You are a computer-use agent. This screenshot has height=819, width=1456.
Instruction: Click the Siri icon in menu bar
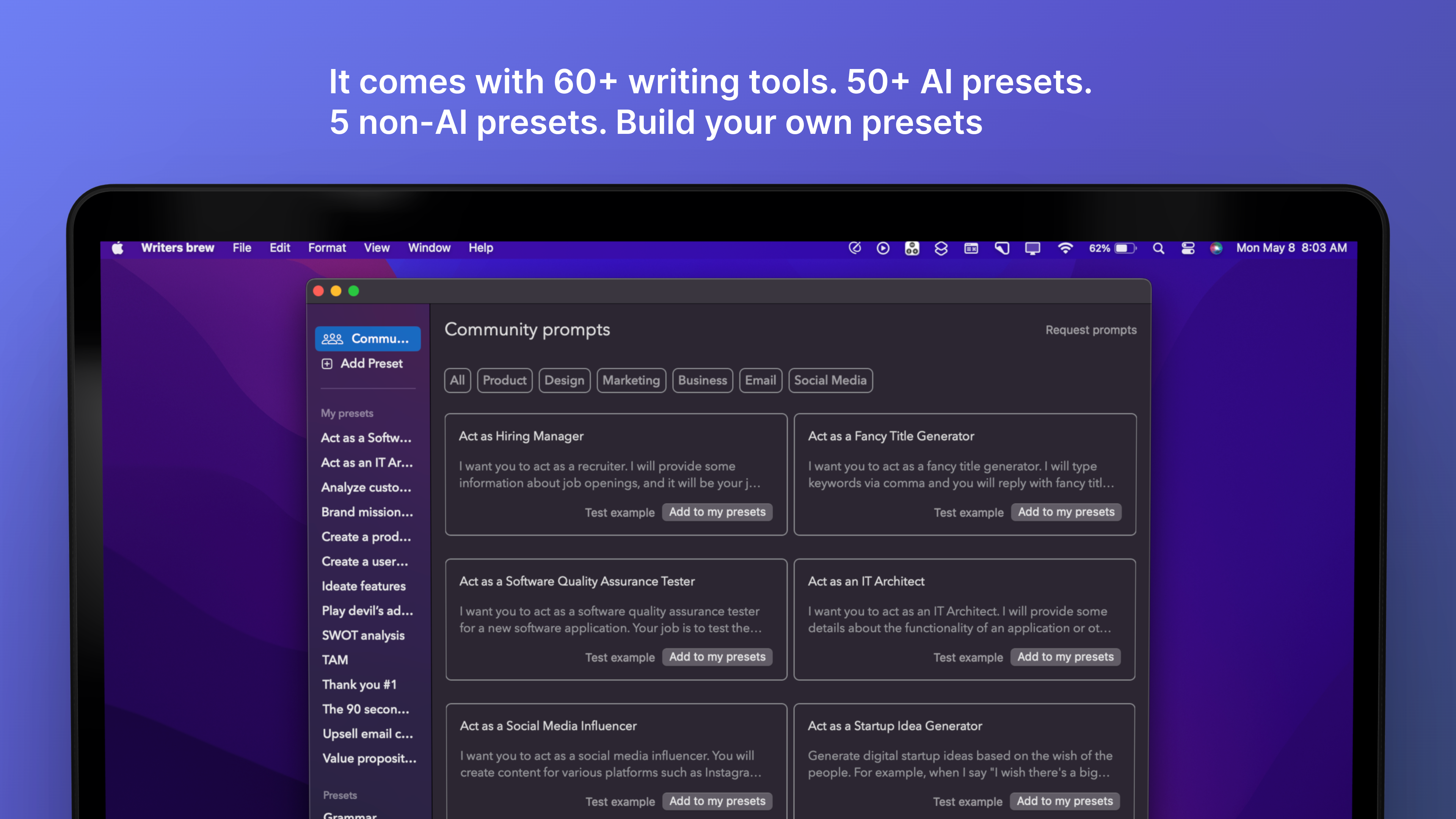click(1216, 248)
